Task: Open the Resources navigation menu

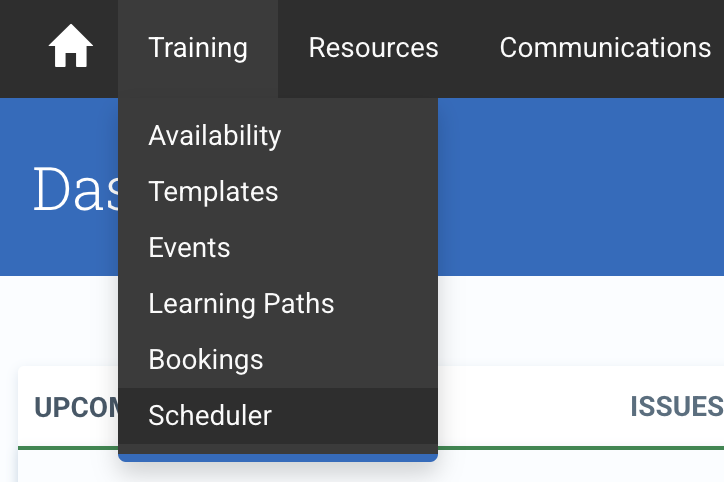Action: click(x=373, y=48)
